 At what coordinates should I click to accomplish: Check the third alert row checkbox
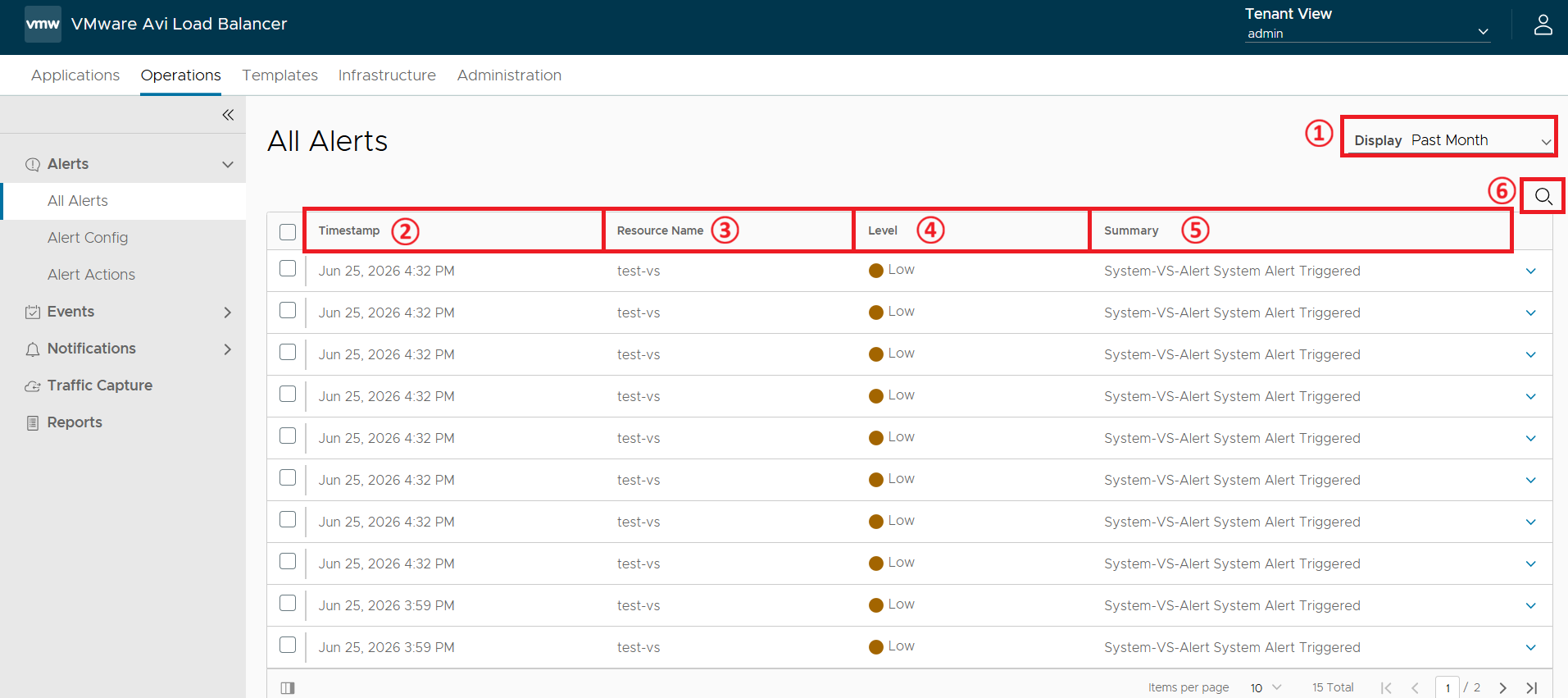click(x=288, y=352)
